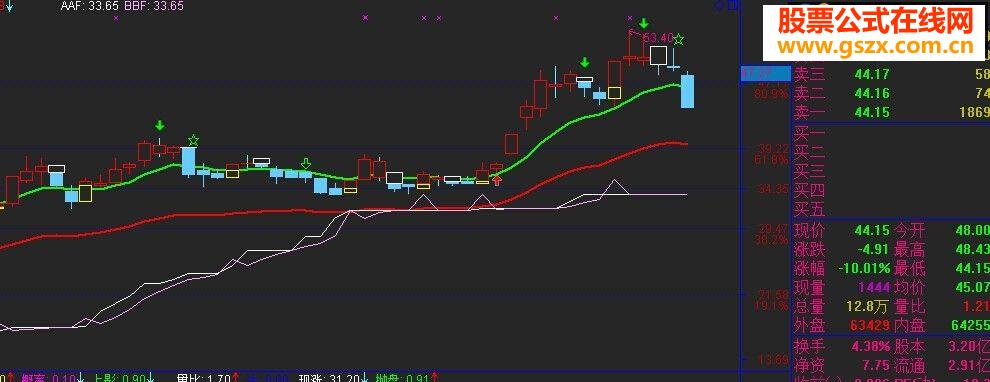Select the 44.17 ask price
The image size is (990, 382).
point(872,75)
